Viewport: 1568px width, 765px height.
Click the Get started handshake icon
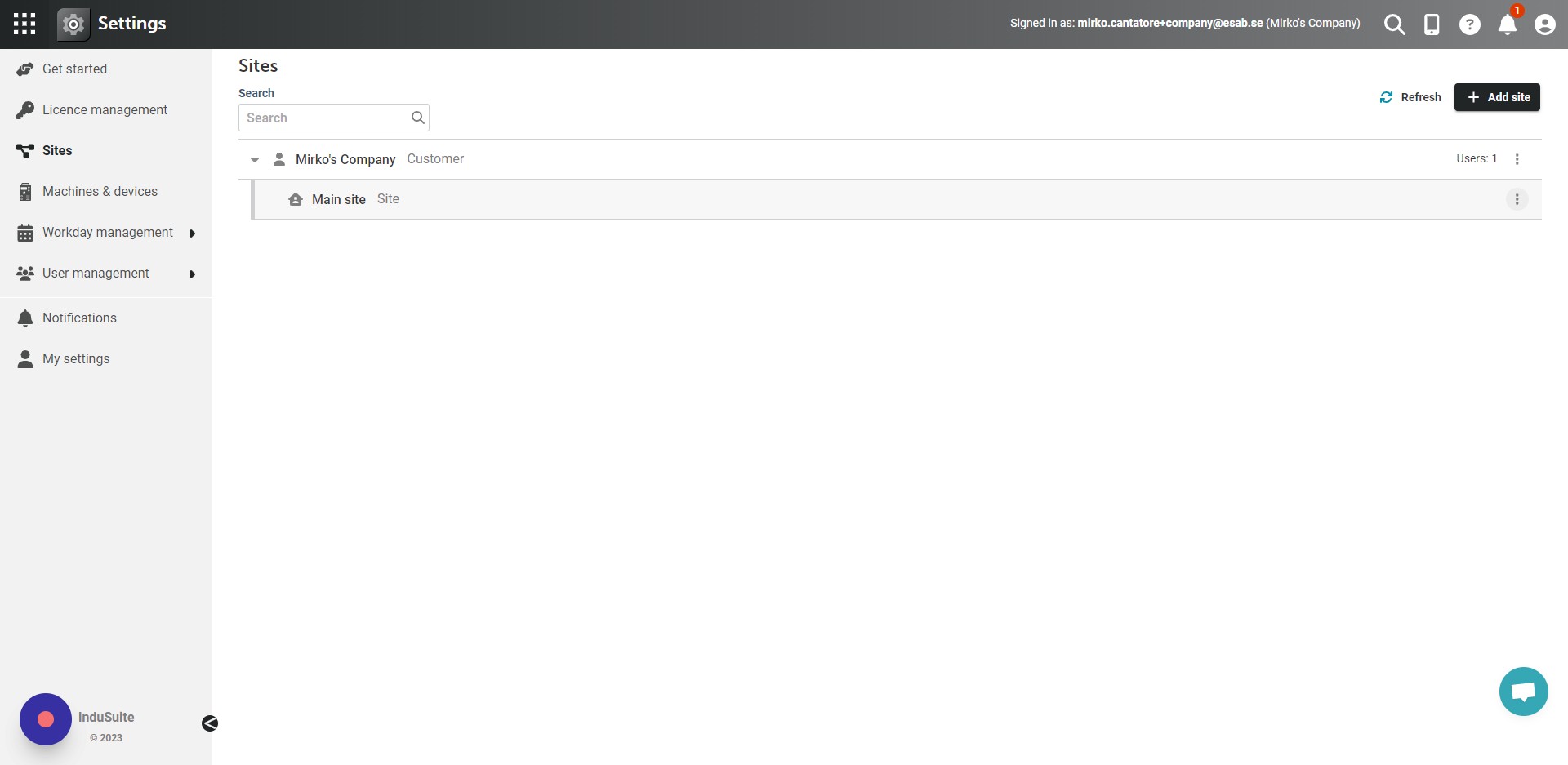pos(25,69)
